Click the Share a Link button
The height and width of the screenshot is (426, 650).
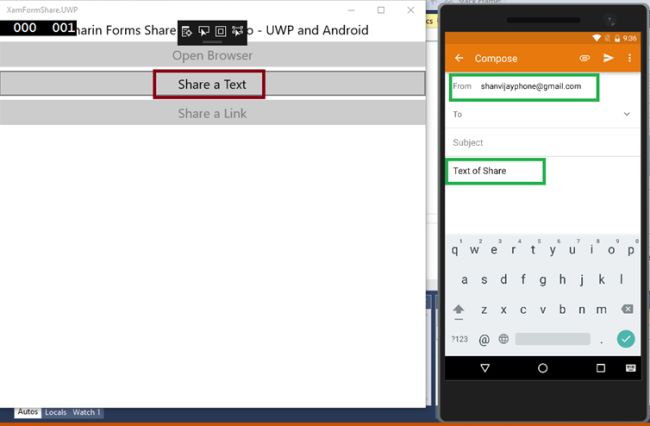pyautogui.click(x=212, y=113)
